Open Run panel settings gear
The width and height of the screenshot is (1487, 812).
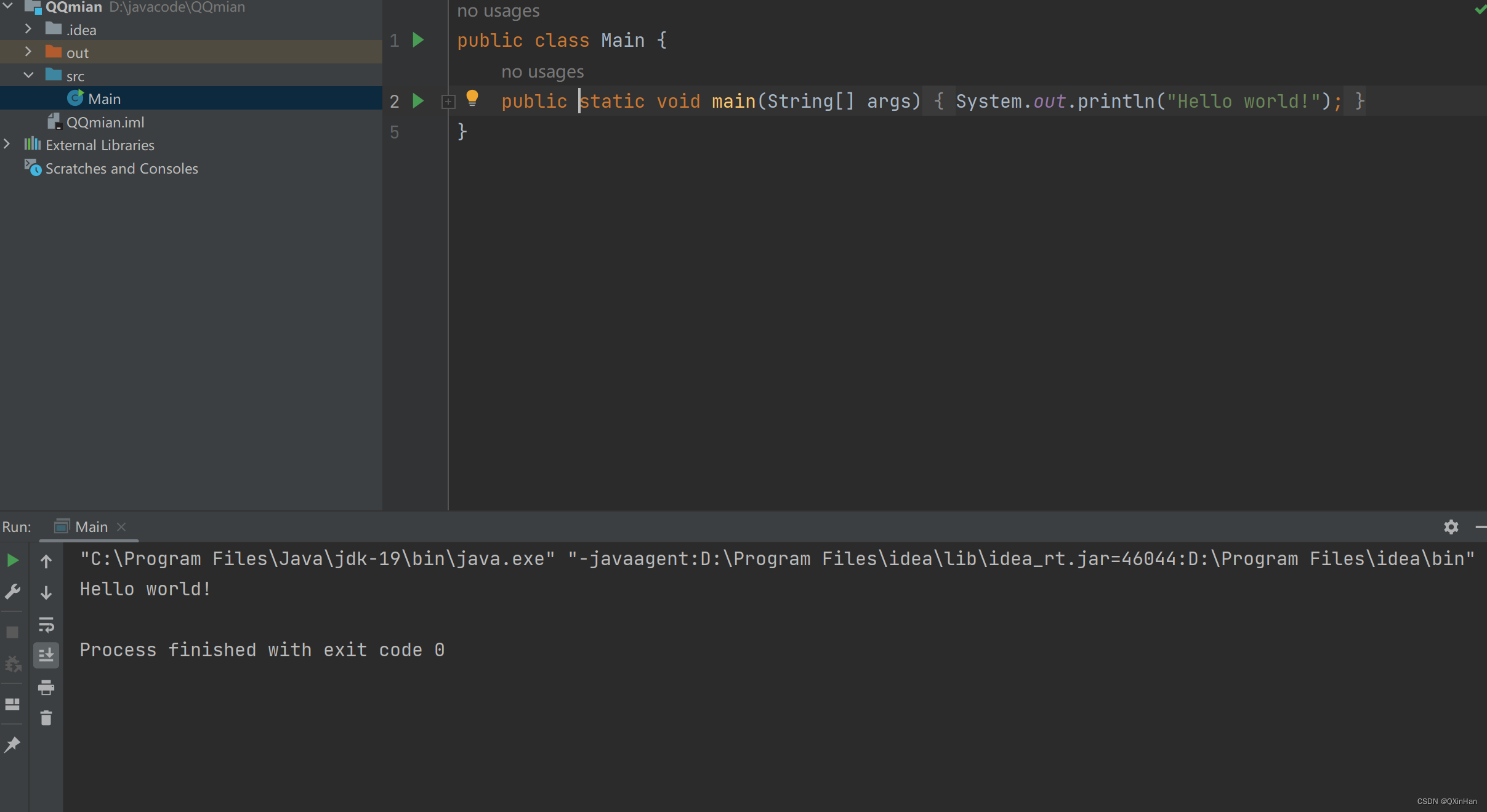pos(1451,527)
